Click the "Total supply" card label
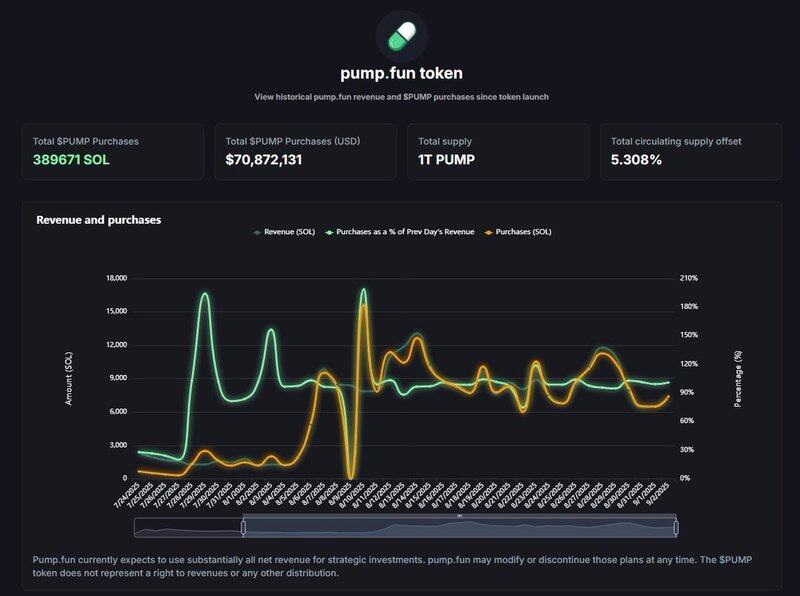 coord(445,141)
